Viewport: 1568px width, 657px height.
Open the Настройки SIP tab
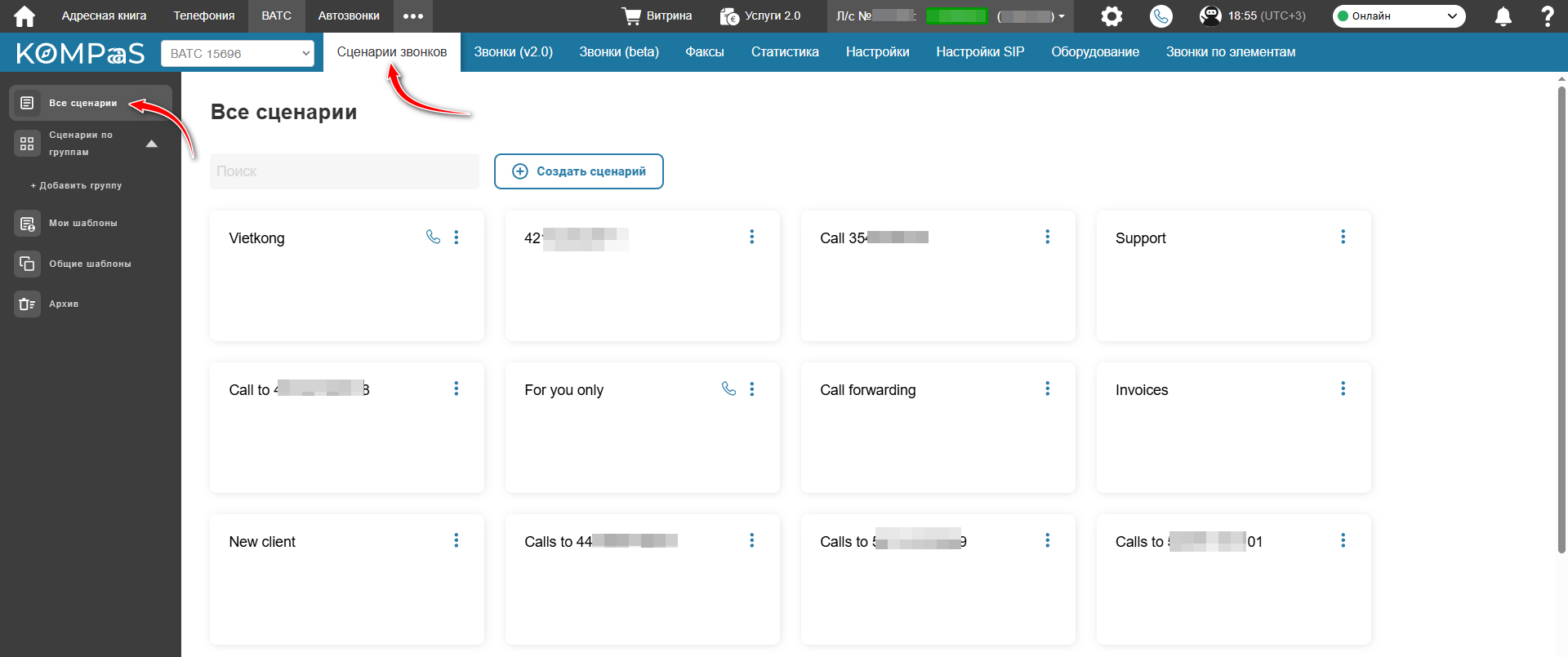coord(980,52)
